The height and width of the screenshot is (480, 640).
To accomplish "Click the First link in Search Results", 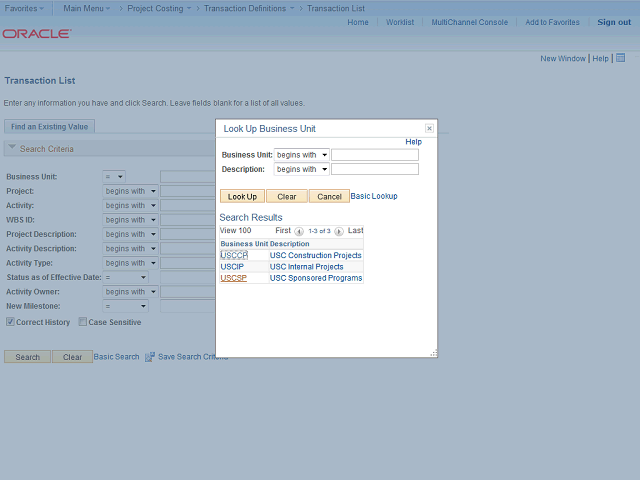I will (x=283, y=231).
